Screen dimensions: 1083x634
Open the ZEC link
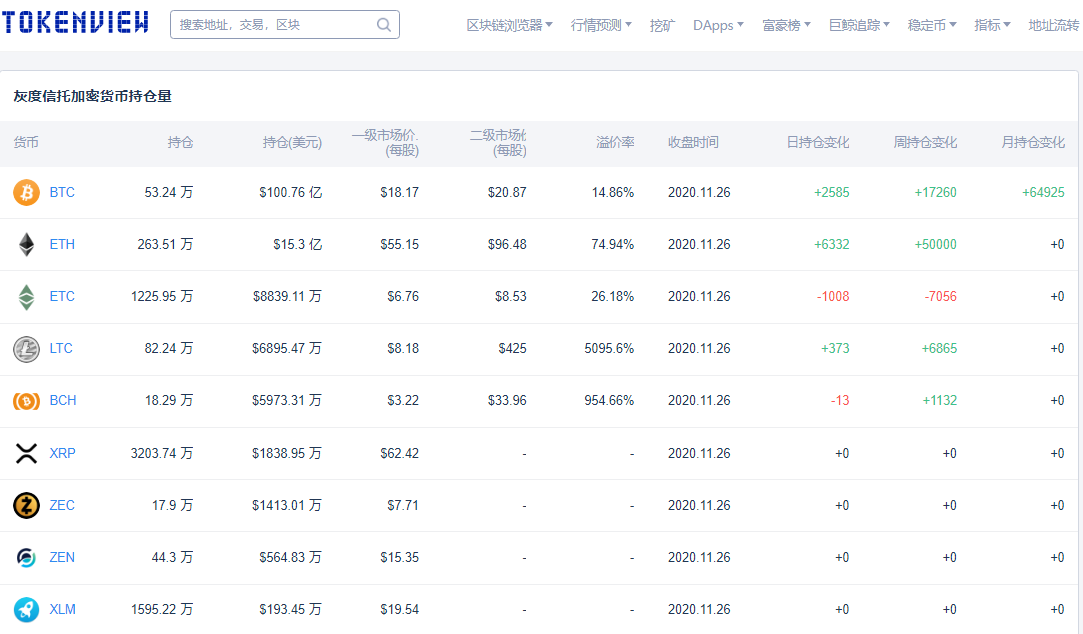(x=62, y=506)
